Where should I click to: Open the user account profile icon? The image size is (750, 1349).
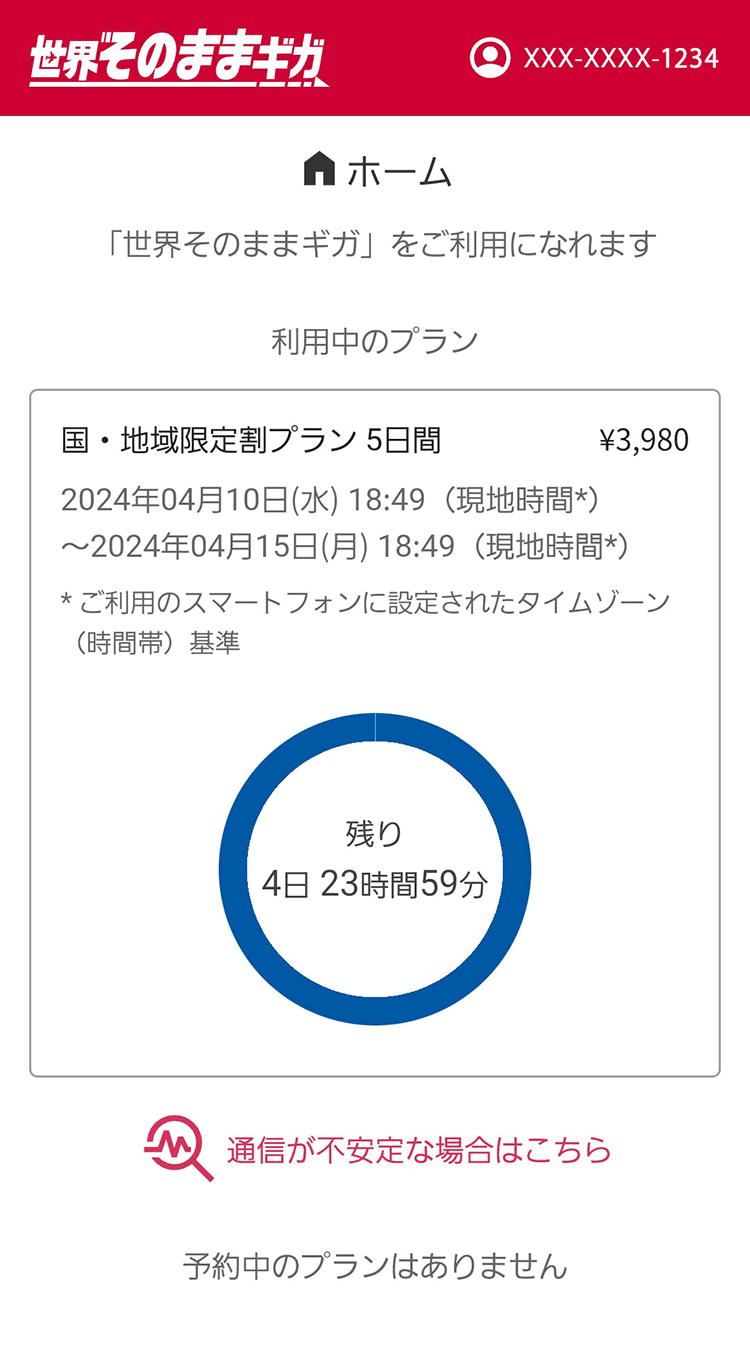click(490, 58)
